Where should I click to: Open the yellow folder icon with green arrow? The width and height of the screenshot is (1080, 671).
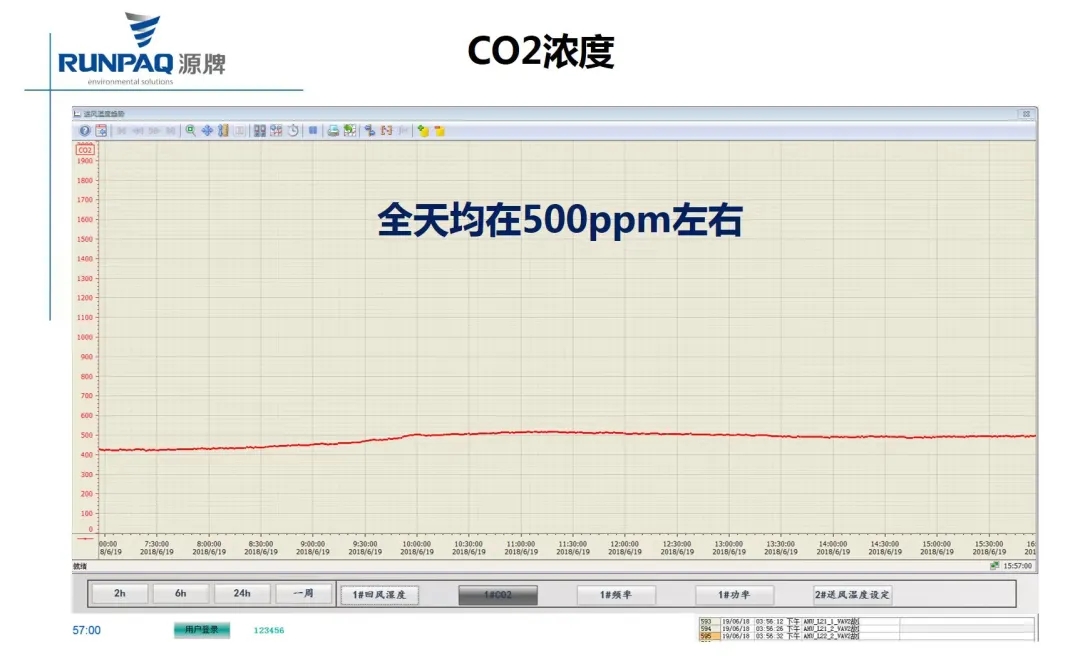[x=423, y=130]
